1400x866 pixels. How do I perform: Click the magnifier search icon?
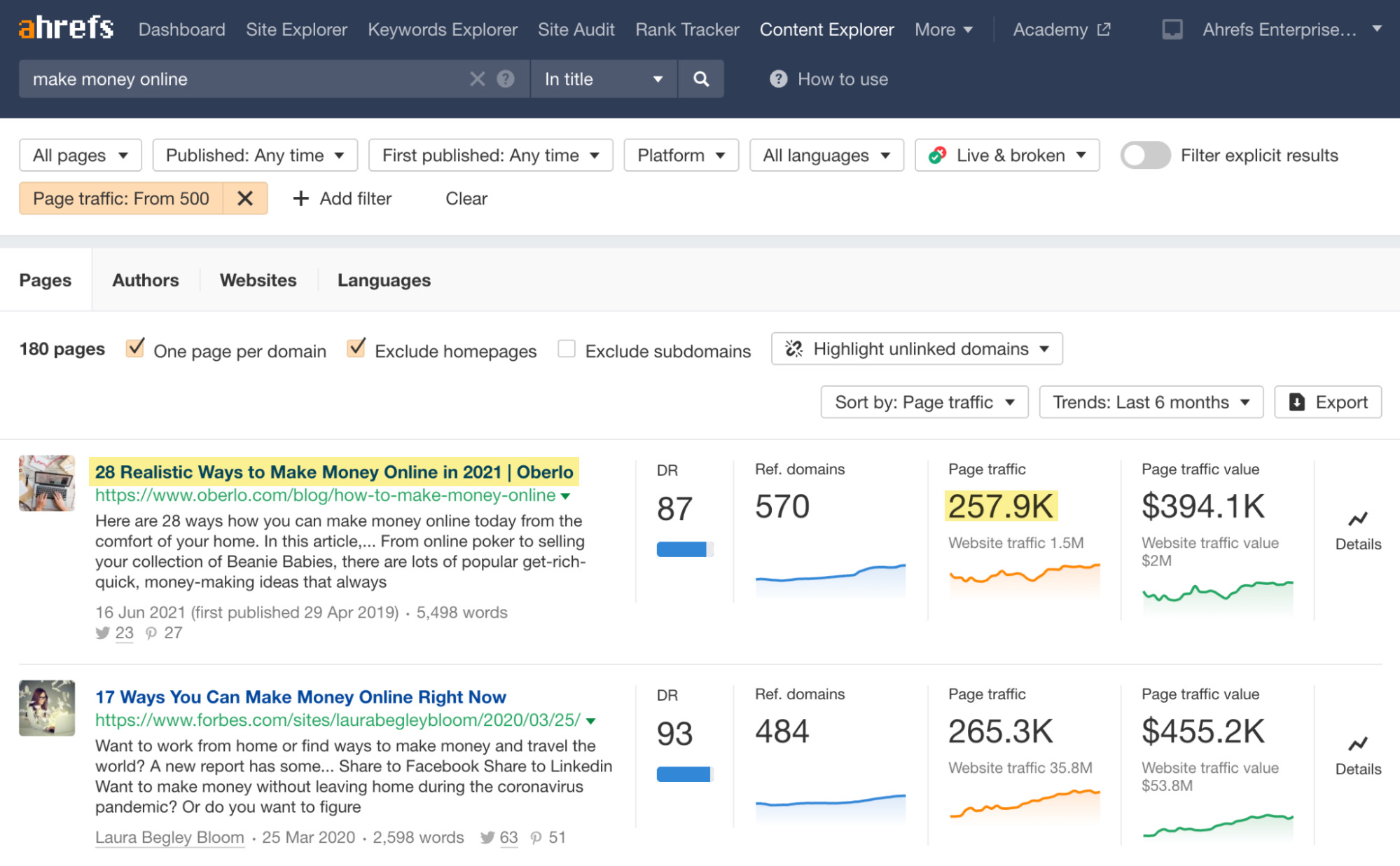pos(700,79)
